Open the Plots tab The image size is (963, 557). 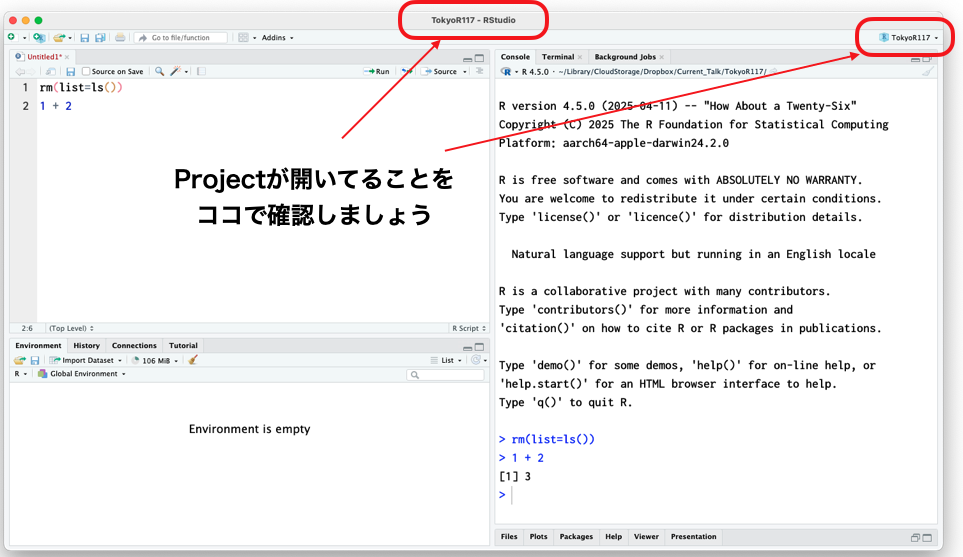click(x=538, y=537)
